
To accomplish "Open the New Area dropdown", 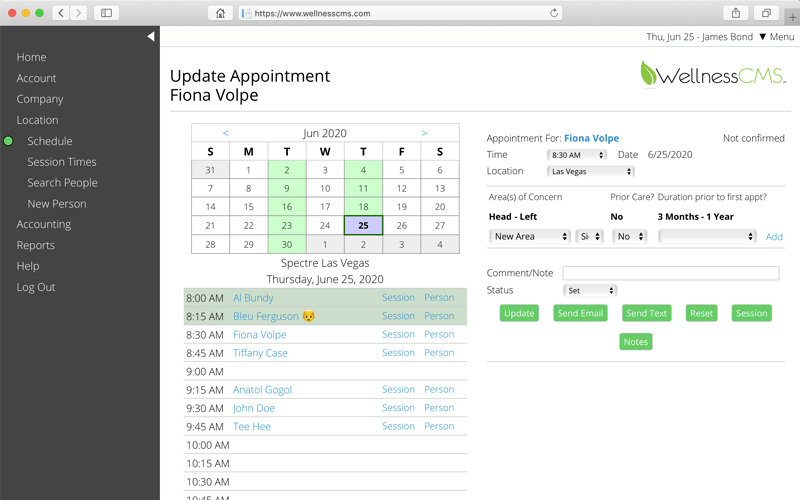I will pyautogui.click(x=530, y=236).
